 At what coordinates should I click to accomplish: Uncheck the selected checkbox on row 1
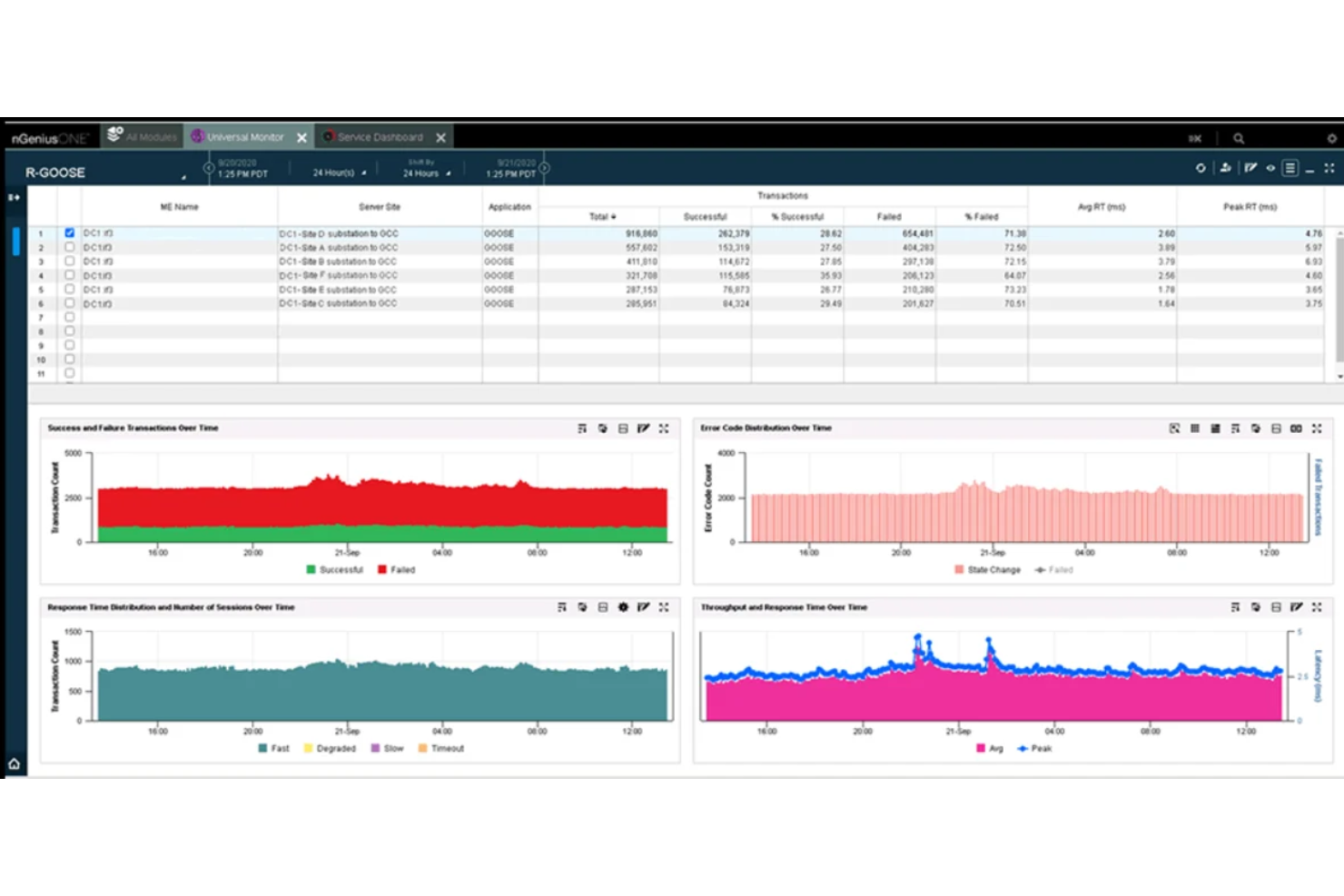[69, 232]
